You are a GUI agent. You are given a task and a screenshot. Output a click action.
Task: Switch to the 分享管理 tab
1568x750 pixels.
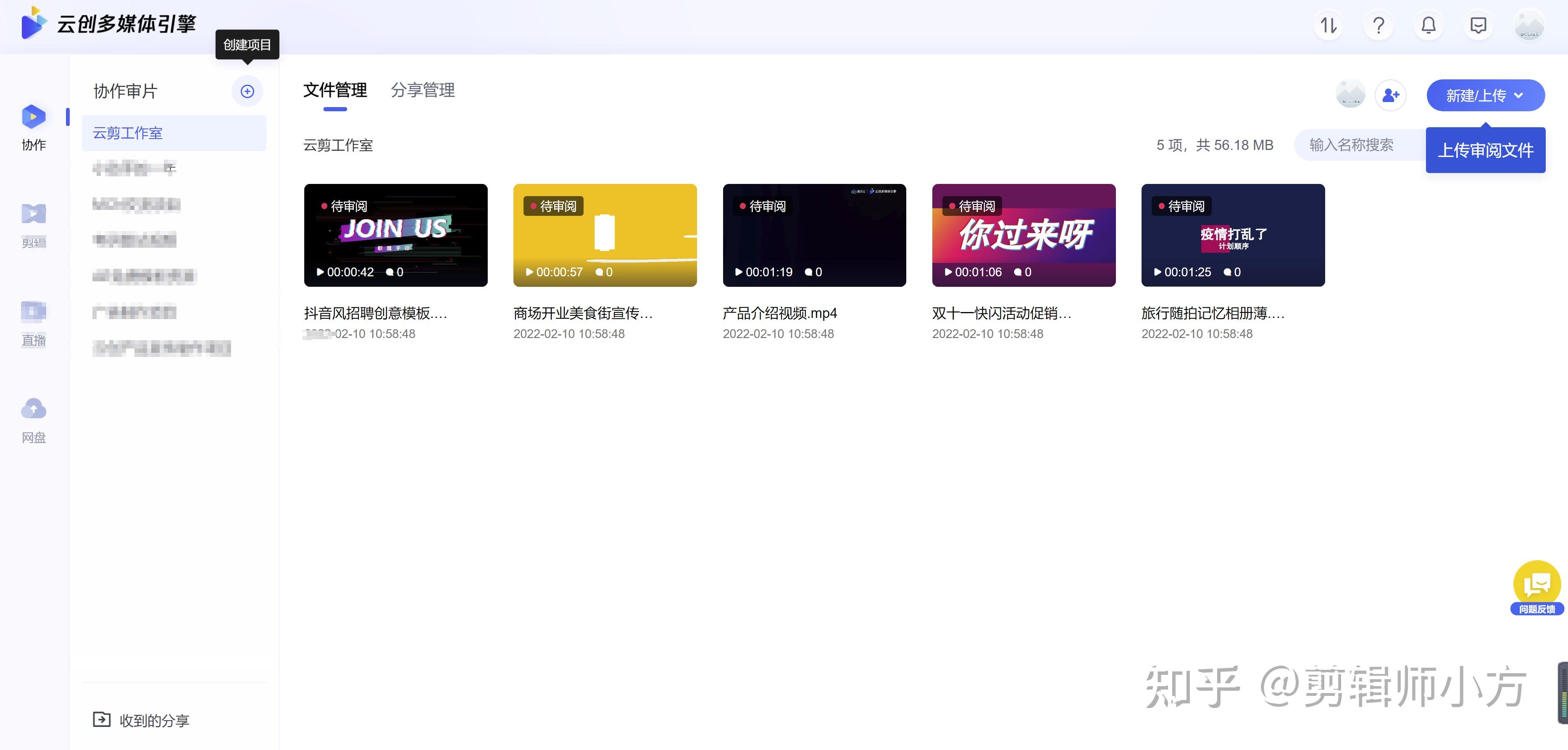[423, 90]
